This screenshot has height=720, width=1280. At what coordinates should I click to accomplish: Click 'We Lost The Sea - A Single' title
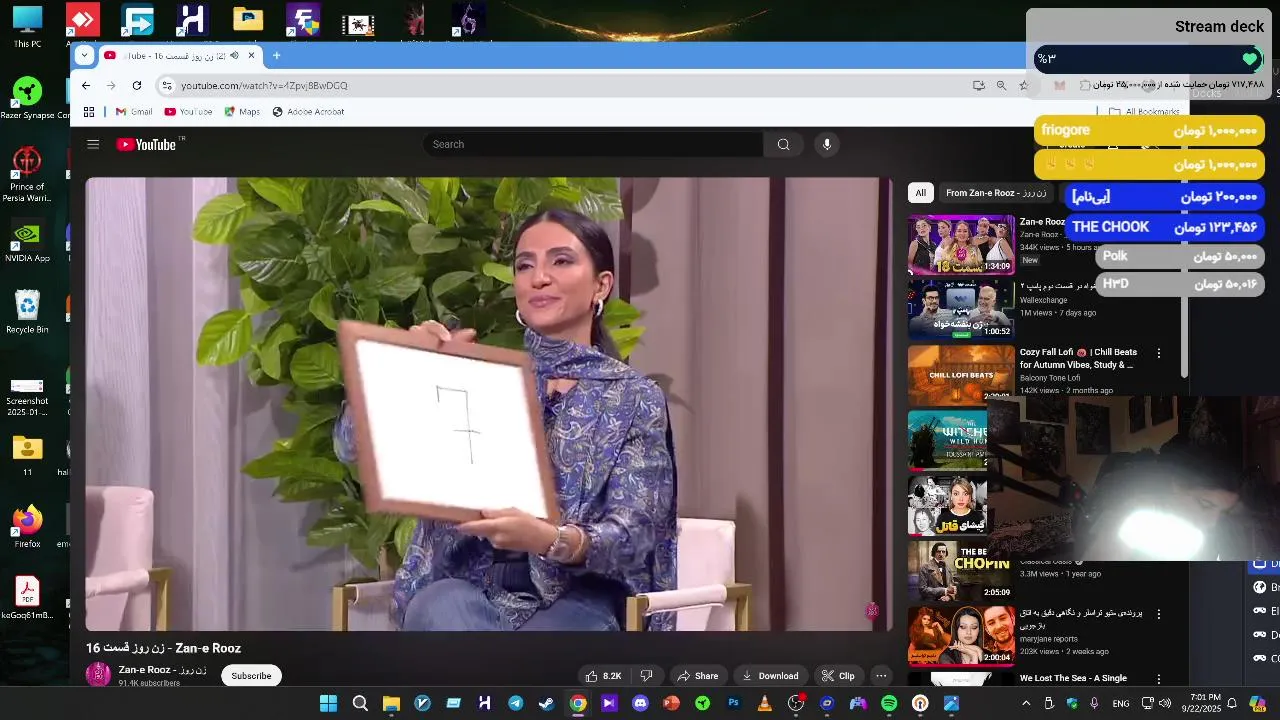(x=1073, y=678)
